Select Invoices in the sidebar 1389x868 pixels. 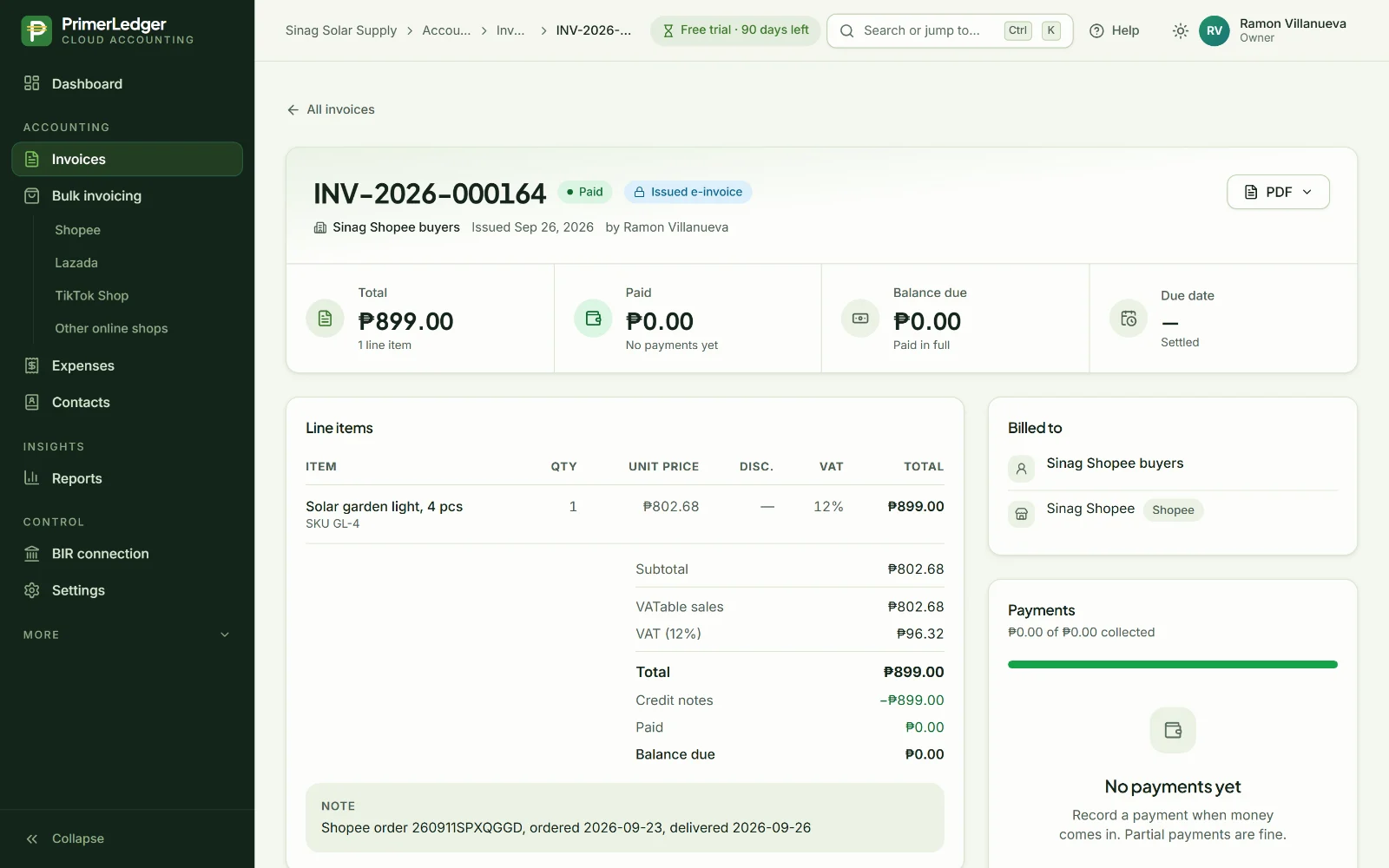point(127,159)
